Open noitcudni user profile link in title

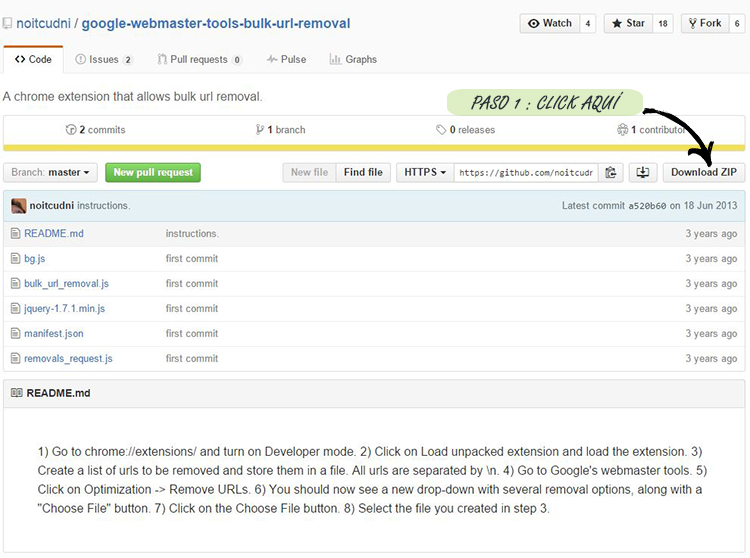tap(44, 23)
